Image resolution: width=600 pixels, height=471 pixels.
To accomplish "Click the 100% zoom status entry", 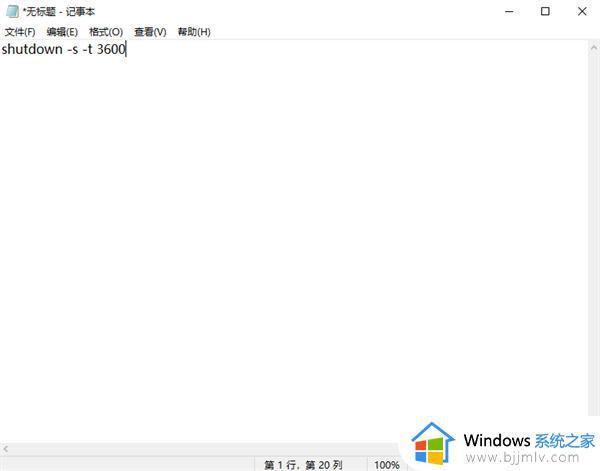I will (386, 465).
